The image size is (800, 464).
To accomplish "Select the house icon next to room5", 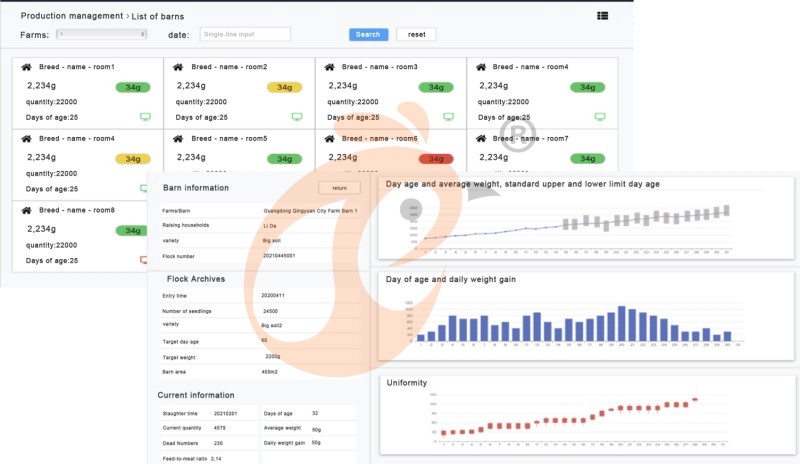I will pyautogui.click(x=178, y=139).
